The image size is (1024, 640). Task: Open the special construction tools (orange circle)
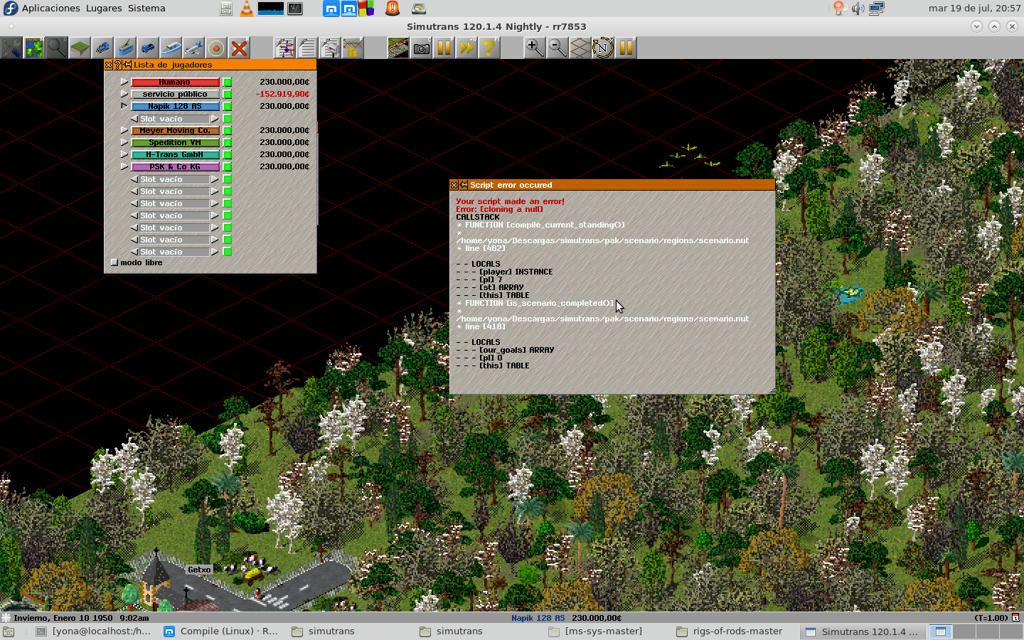(216, 48)
